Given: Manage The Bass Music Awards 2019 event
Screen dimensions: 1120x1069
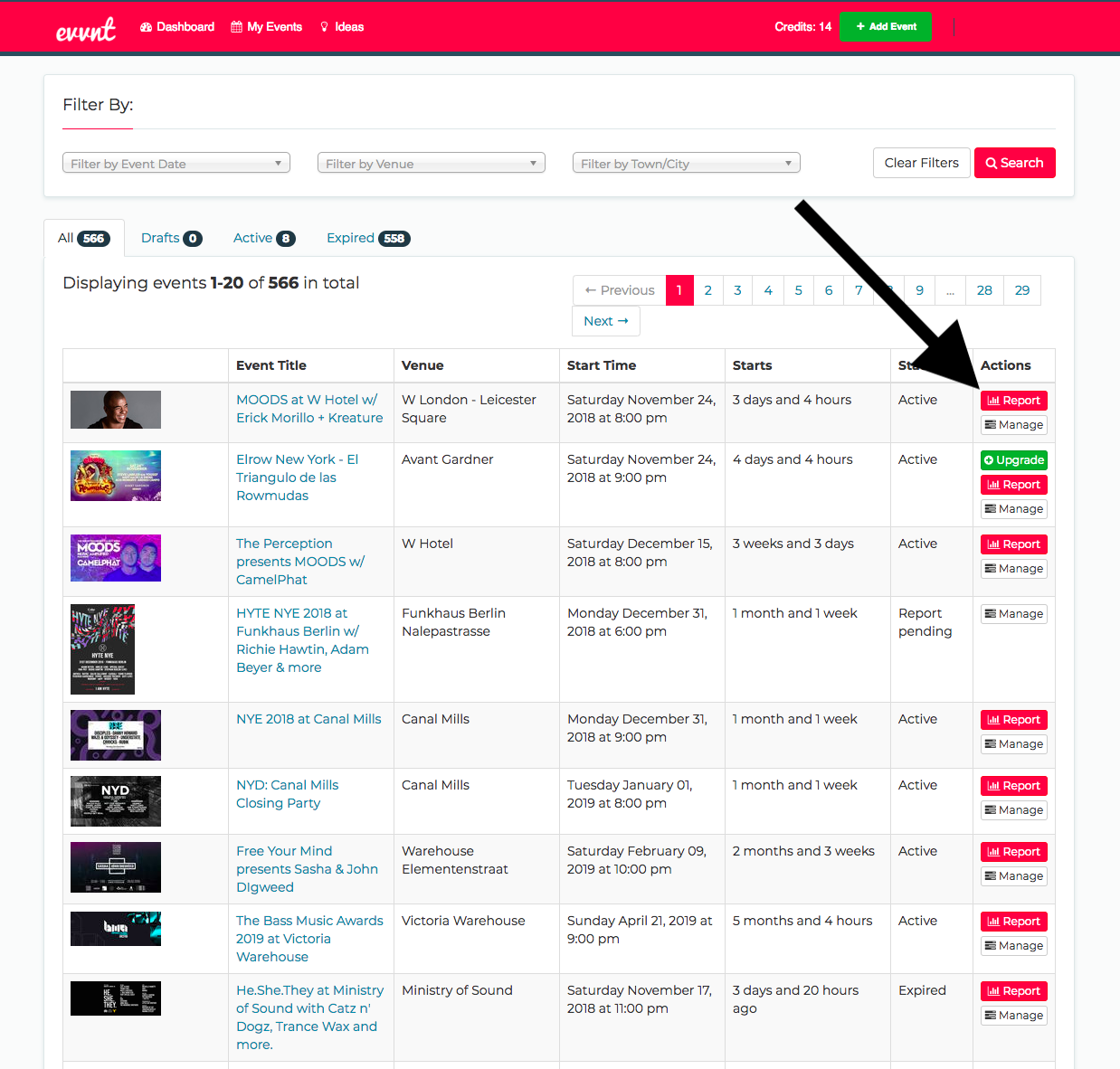Looking at the screenshot, I should tap(1014, 946).
